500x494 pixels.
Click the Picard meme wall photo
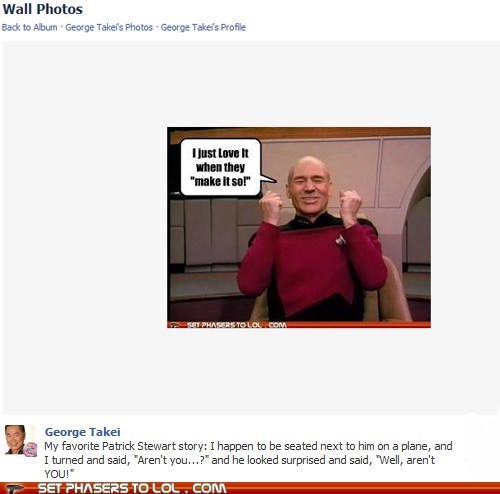[299, 227]
